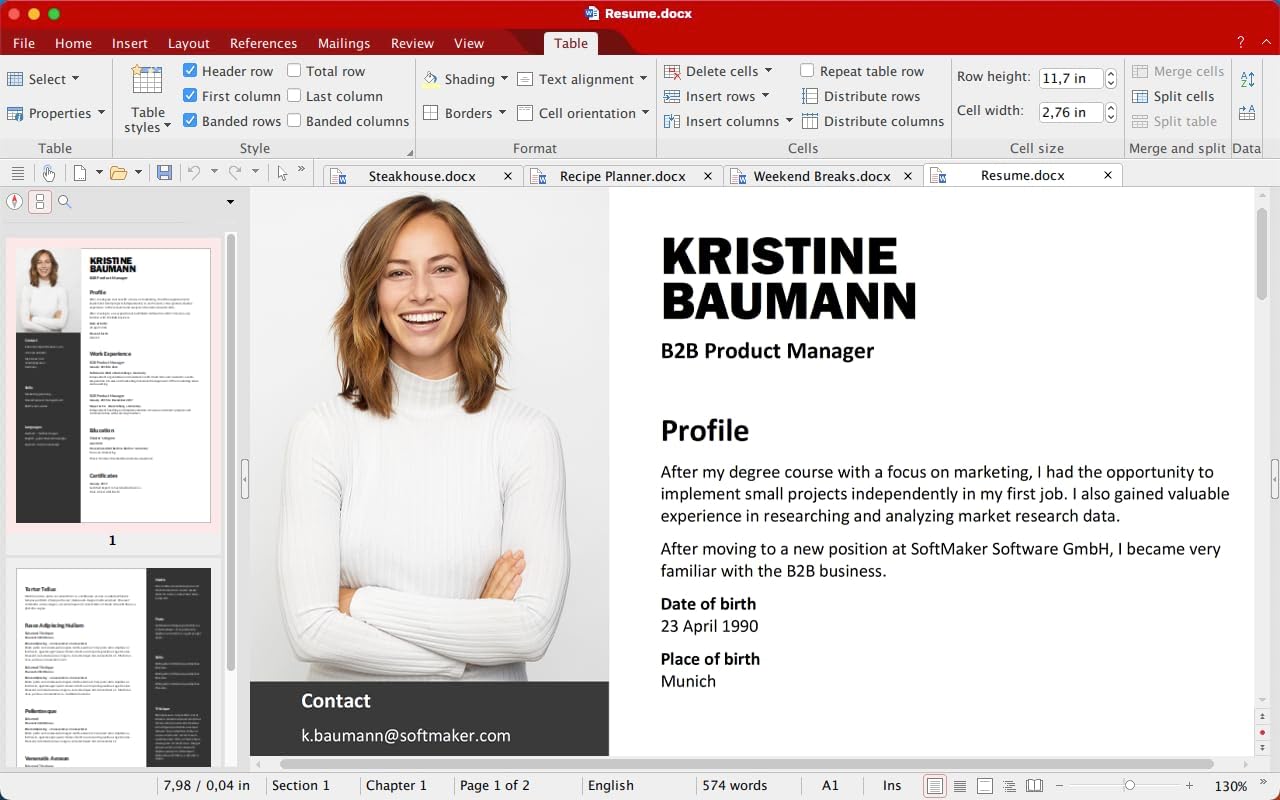
Task: Click the Open folder toolbar icon
Action: (x=118, y=173)
